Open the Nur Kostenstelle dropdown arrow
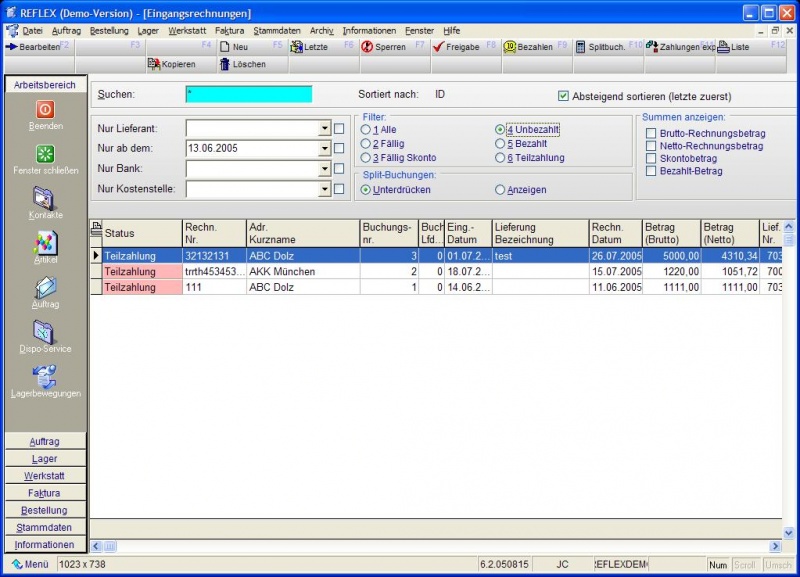800x577 pixels. [x=324, y=189]
